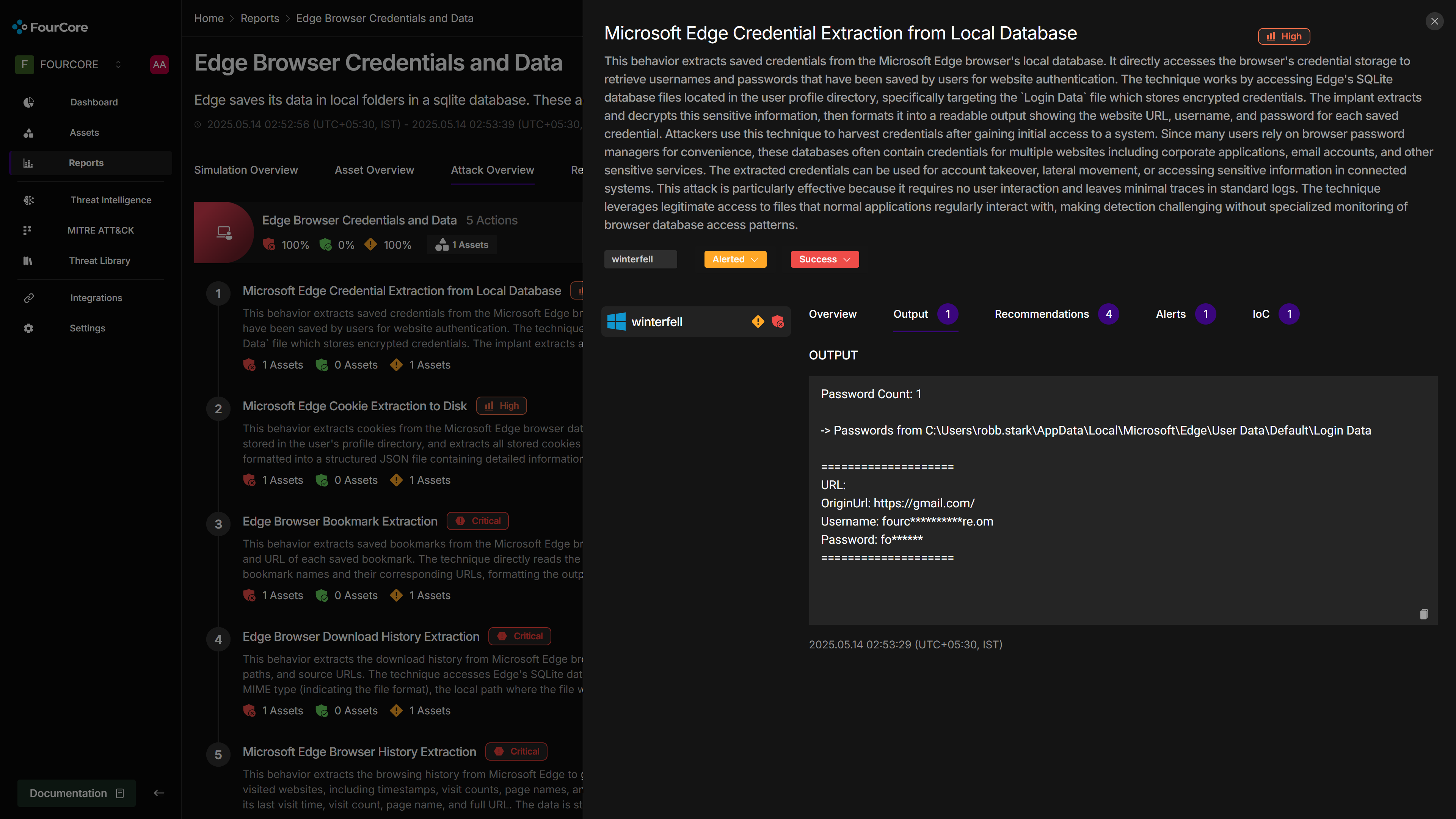Close the details panel with X
Viewport: 1456px width, 819px height.
pyautogui.click(x=1434, y=22)
